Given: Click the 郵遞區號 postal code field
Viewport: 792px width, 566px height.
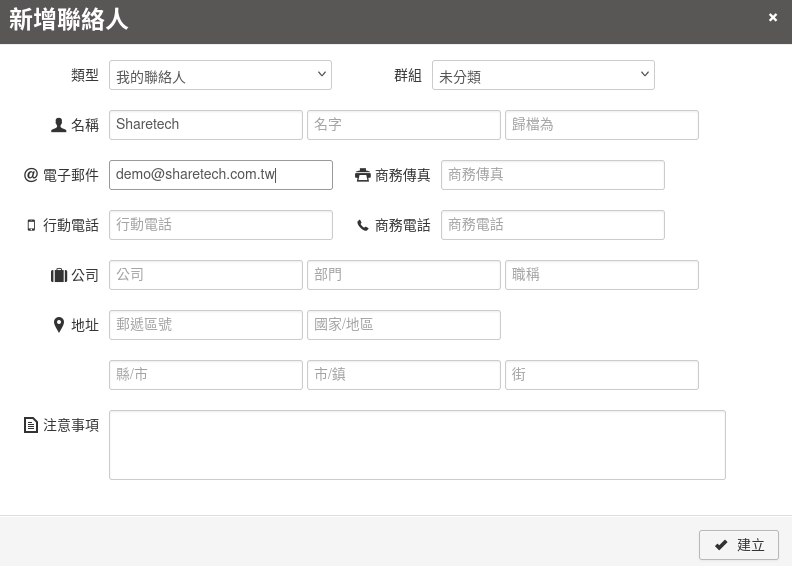Looking at the screenshot, I should point(205,325).
